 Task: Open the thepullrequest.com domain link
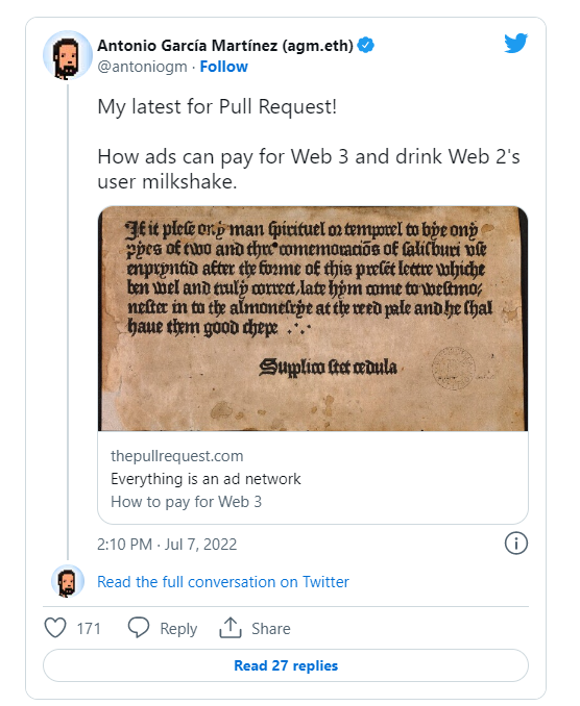click(177, 456)
